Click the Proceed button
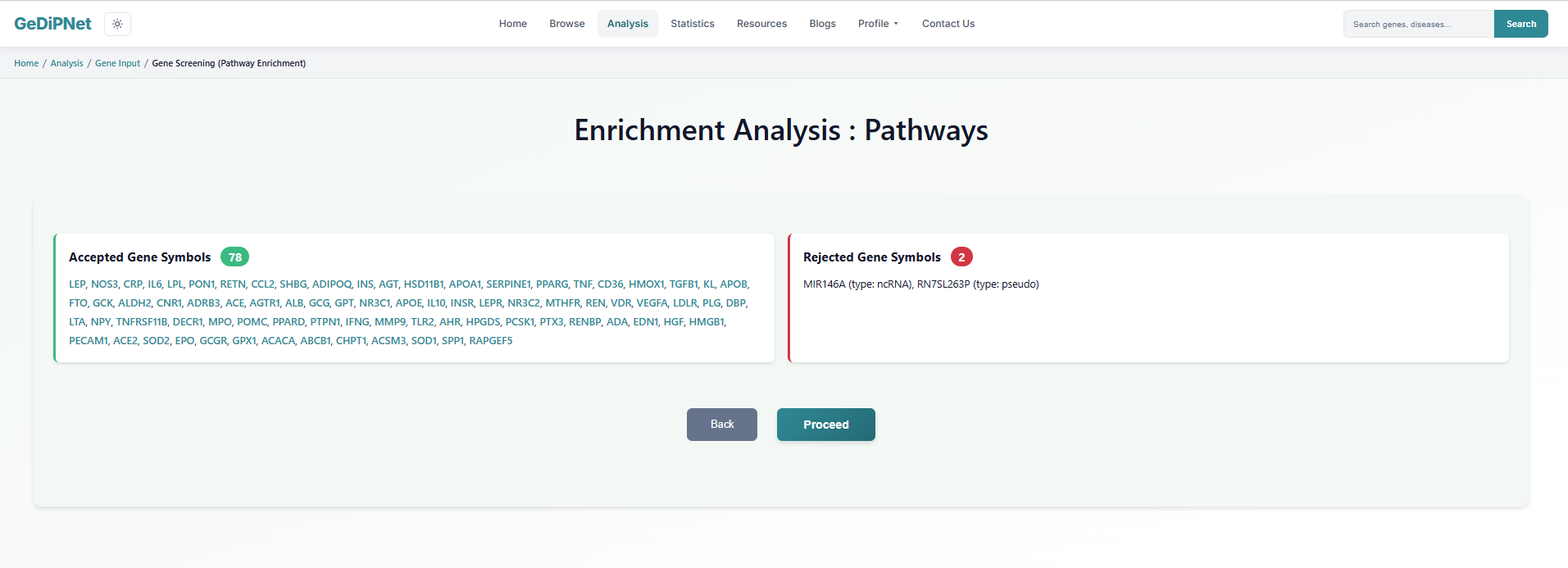This screenshot has height=568, width=1568. pos(826,425)
